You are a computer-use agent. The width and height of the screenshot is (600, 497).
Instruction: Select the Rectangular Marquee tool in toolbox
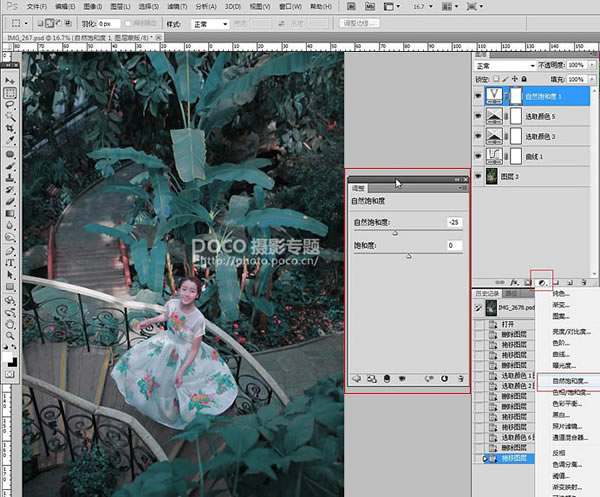[10, 93]
